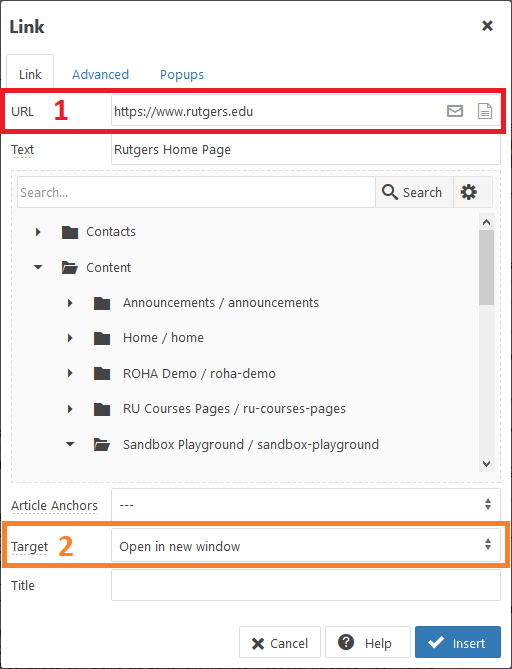Expand the Contacts tree node
The height and width of the screenshot is (669, 512).
[x=38, y=232]
